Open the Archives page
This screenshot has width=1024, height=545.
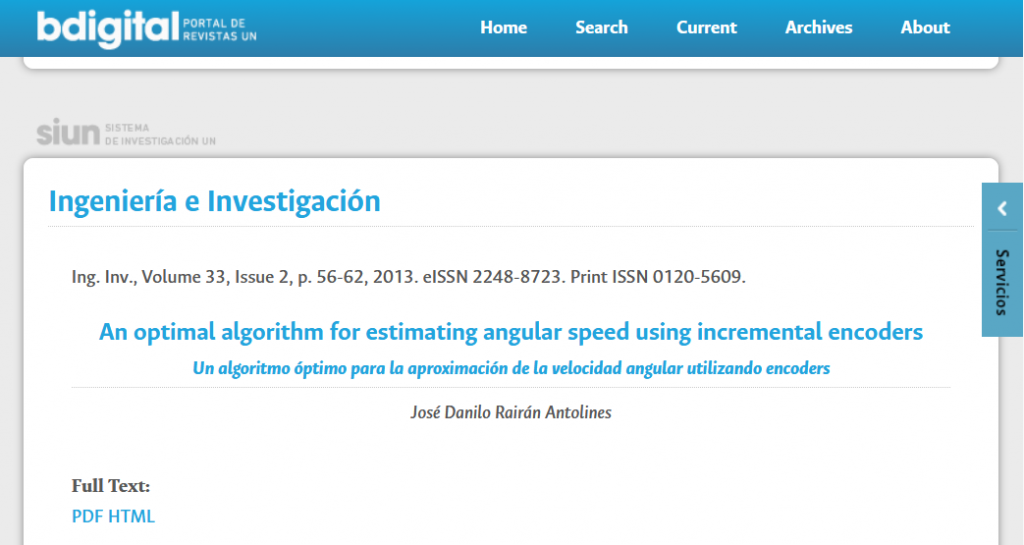[818, 28]
